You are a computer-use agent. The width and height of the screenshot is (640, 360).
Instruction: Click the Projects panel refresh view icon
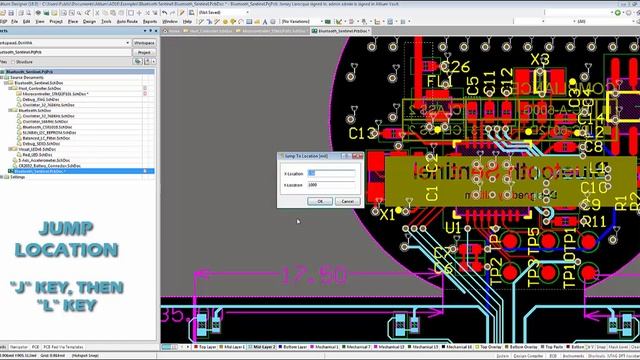138,61
